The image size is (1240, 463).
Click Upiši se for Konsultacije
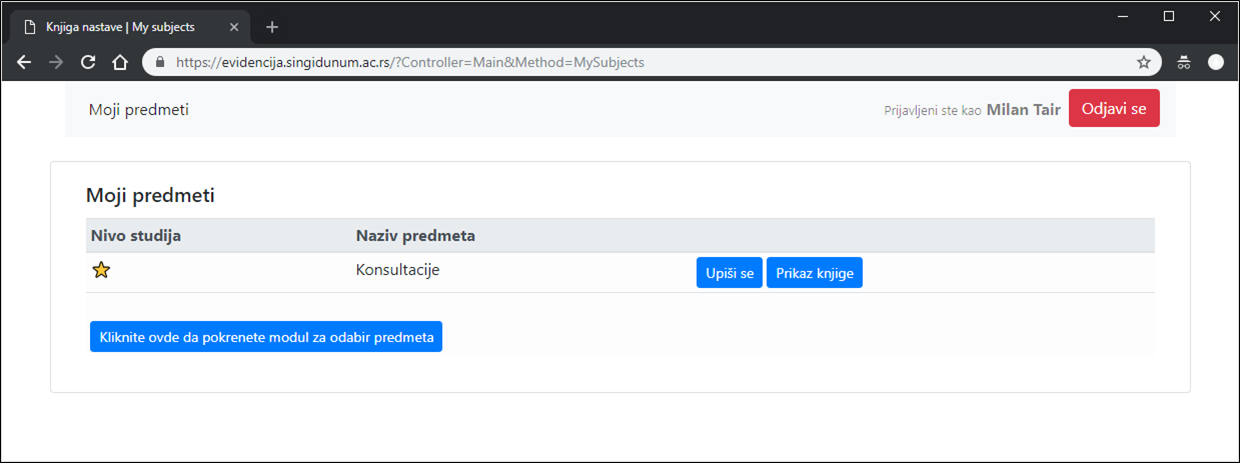tap(729, 273)
